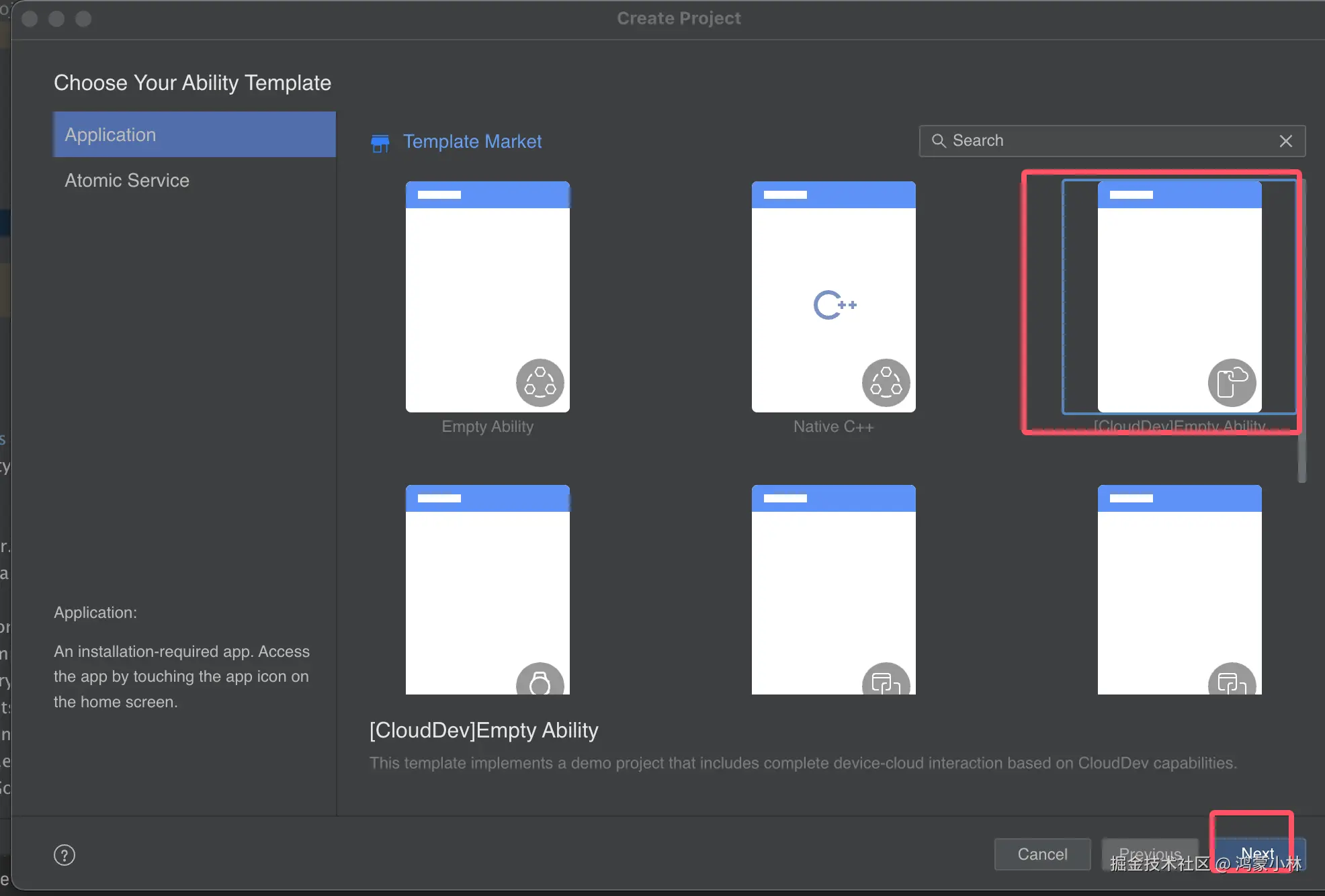Click into the Search input field
The height and width of the screenshot is (896, 1325).
click(1109, 141)
